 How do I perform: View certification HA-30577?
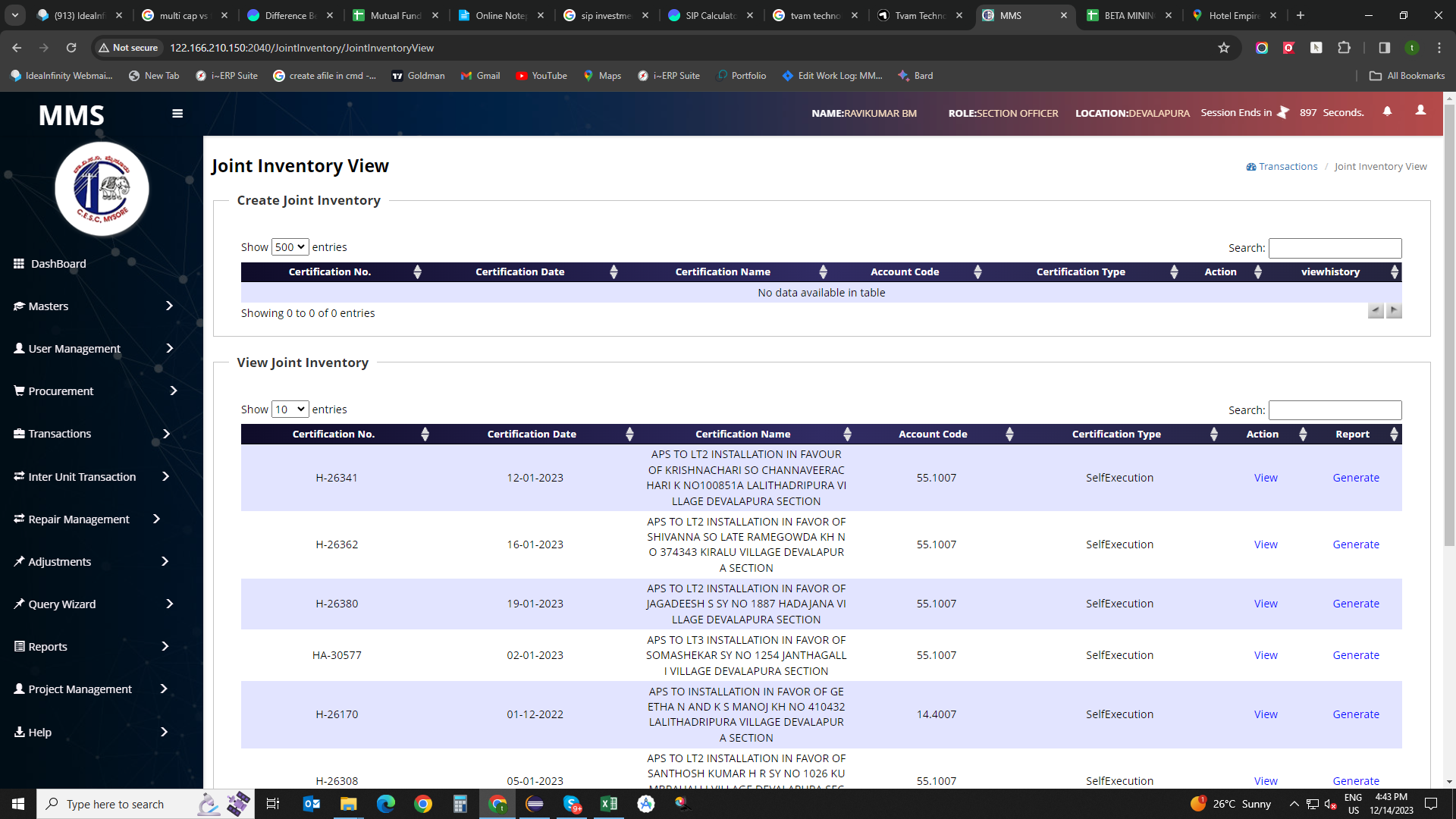click(x=1266, y=655)
